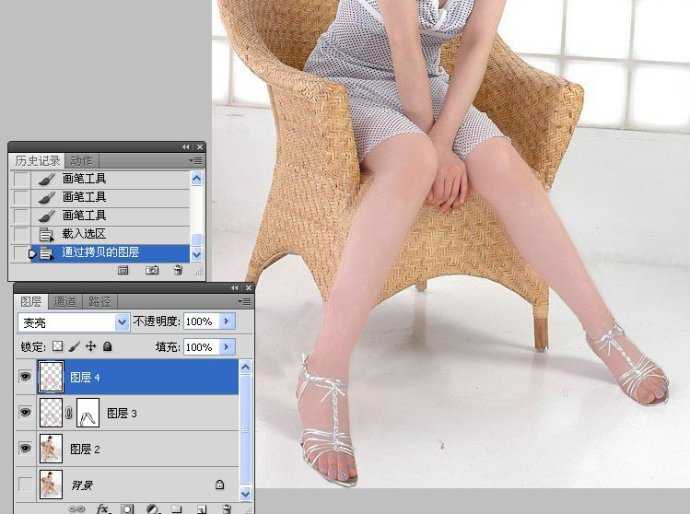
Task: Toggle lock transparent pixels
Action: [x=58, y=346]
